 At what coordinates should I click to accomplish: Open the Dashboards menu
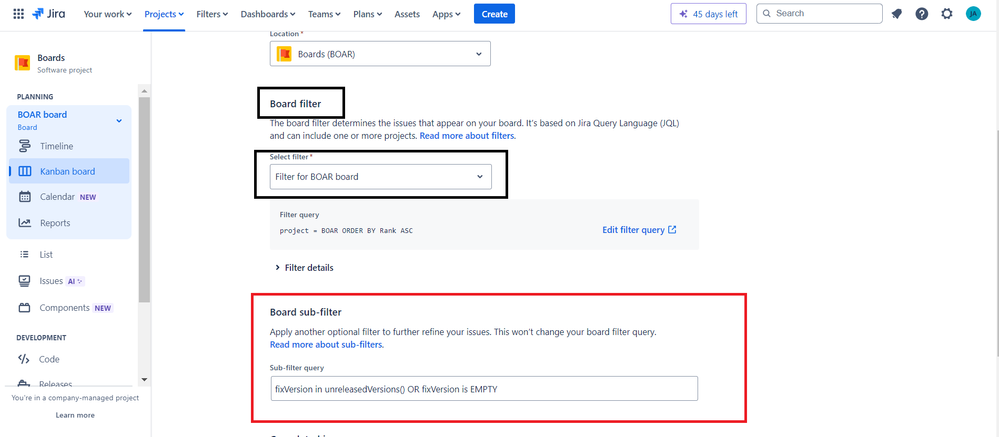pos(268,14)
